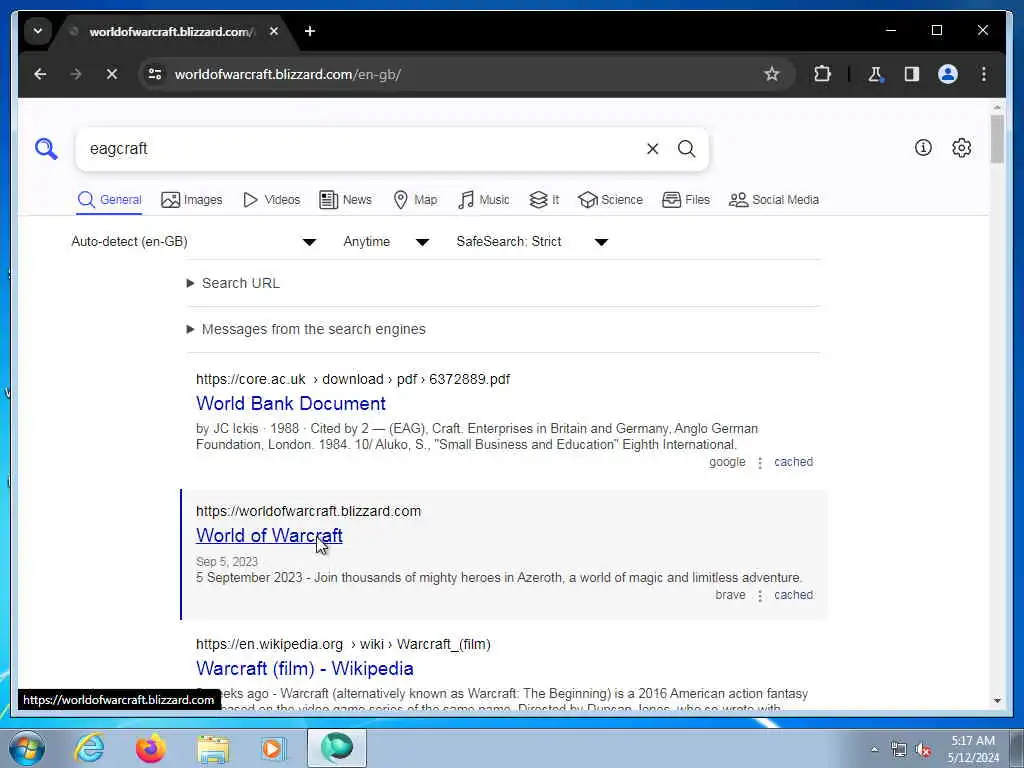
Task: Click google engine label on first result
Action: [x=727, y=462]
